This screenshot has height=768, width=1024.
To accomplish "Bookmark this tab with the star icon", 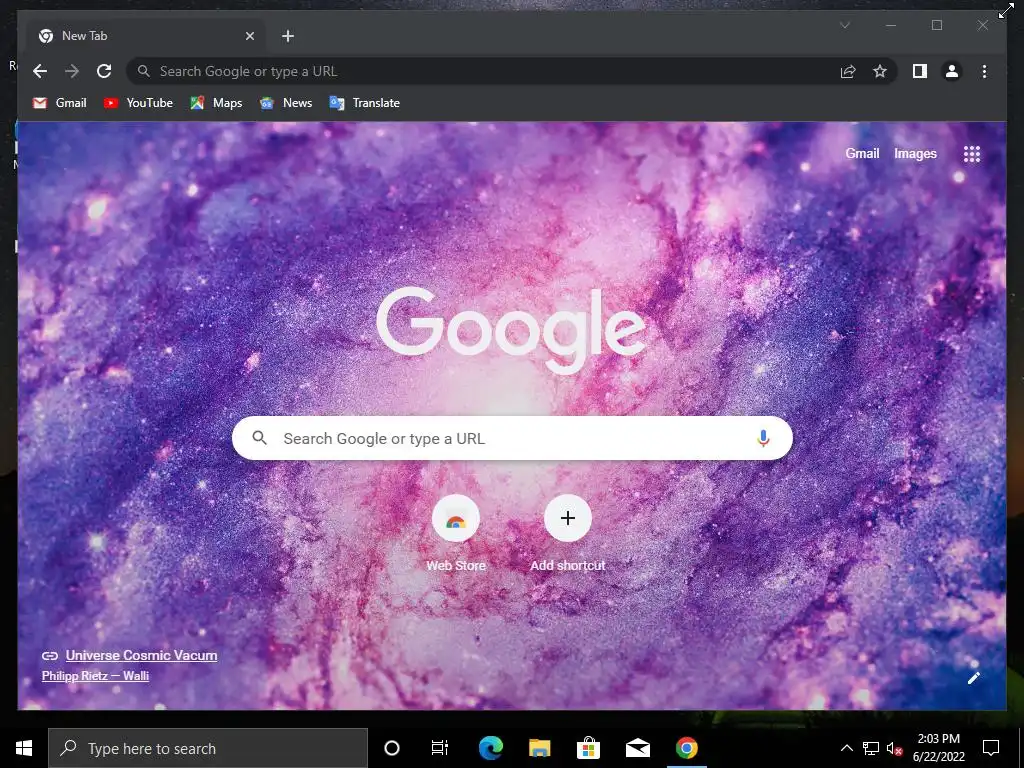I will coord(880,71).
